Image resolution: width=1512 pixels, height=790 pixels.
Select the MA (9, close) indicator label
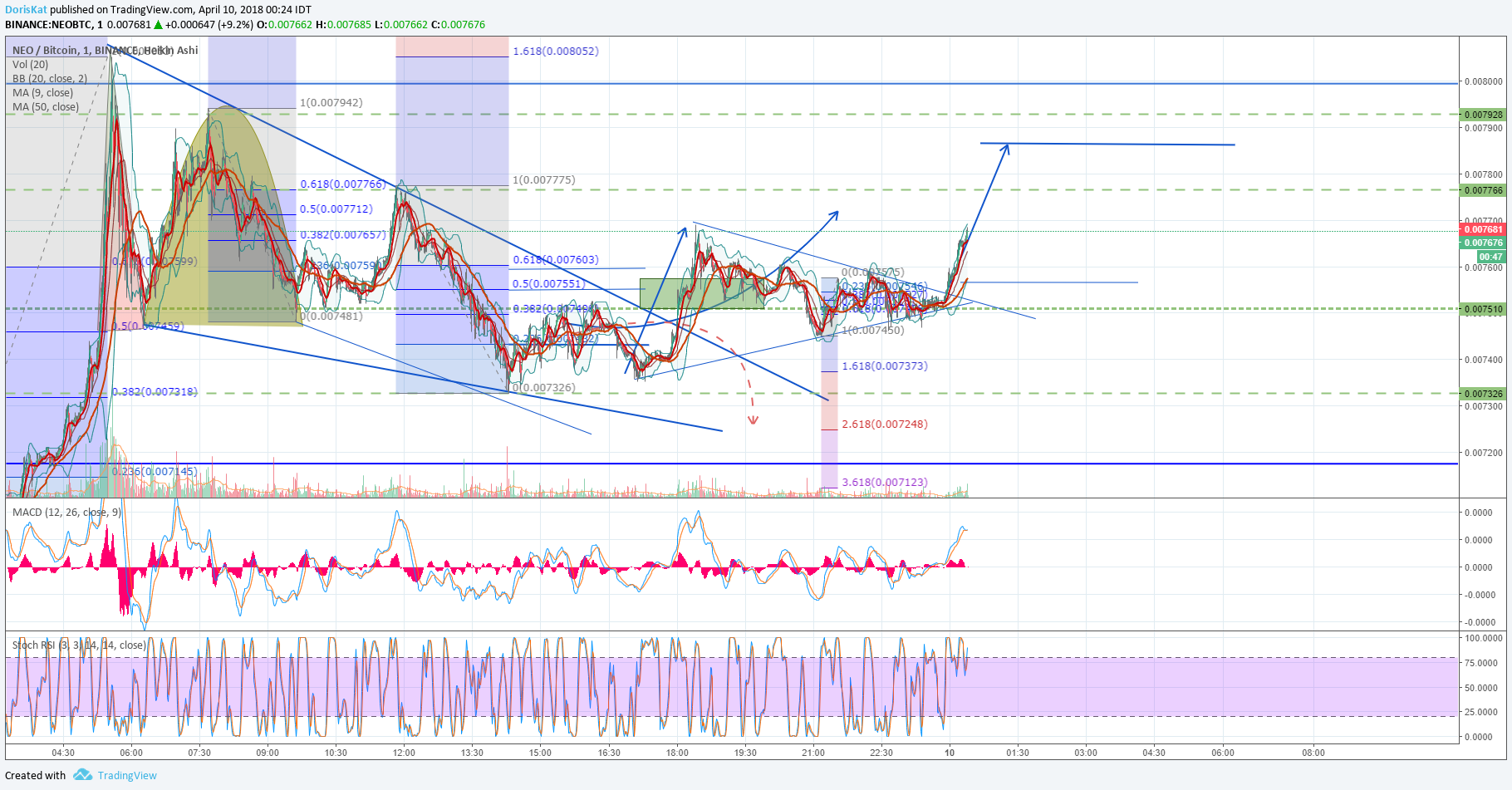click(x=42, y=93)
